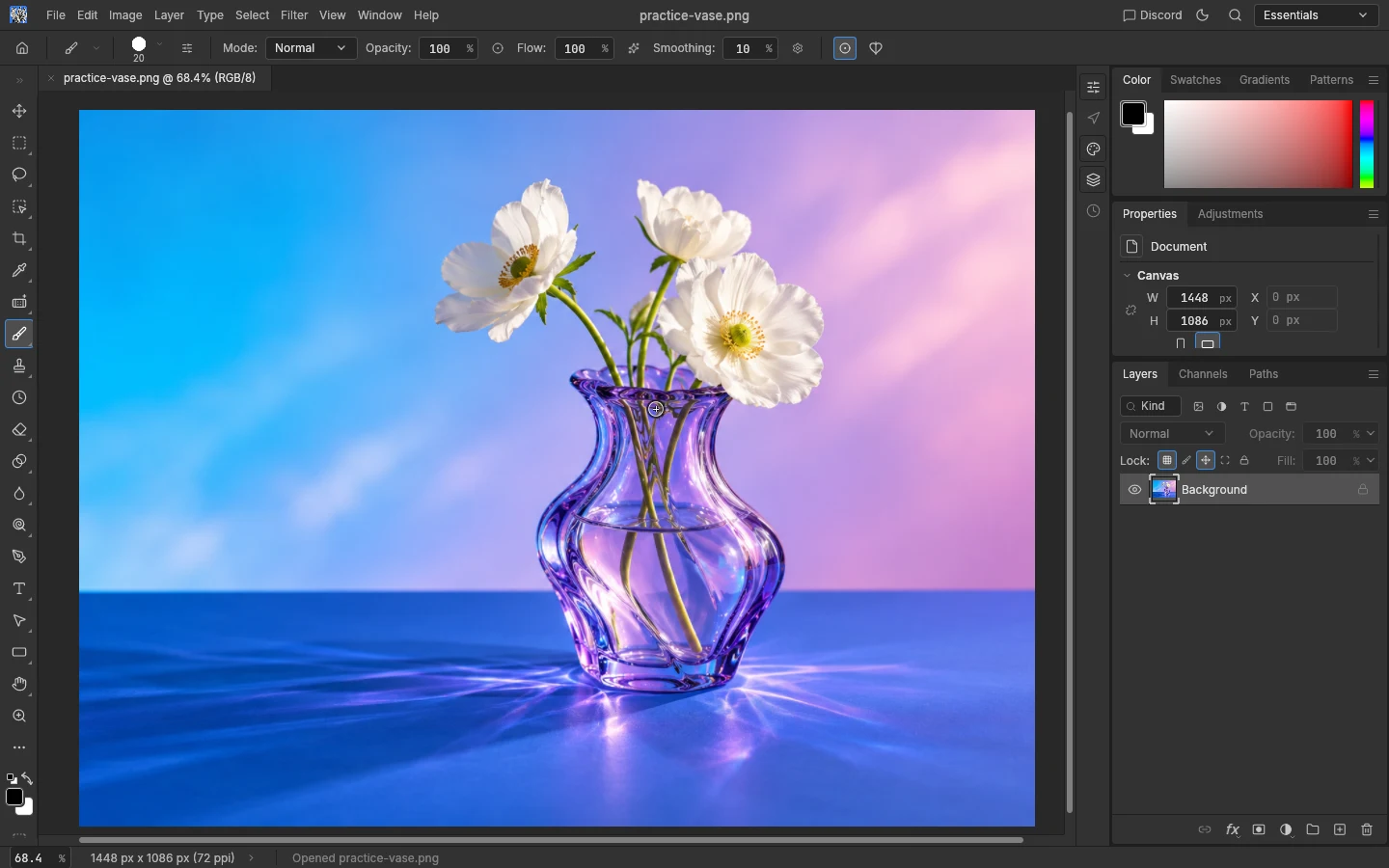1389x868 pixels.
Task: Select the Blur droplet tool
Action: (x=19, y=494)
